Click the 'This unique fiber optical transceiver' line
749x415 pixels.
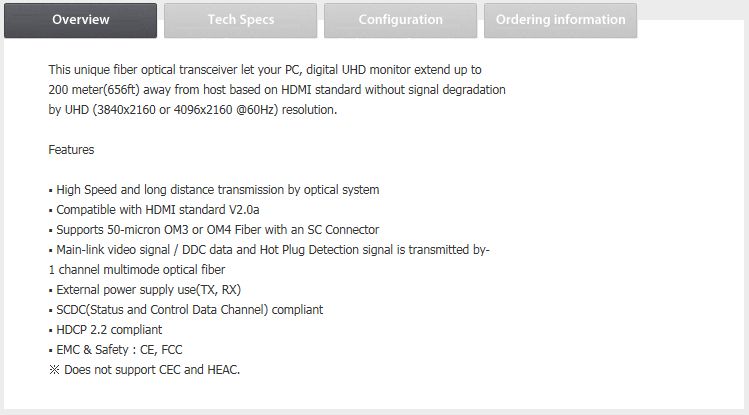tap(265, 70)
